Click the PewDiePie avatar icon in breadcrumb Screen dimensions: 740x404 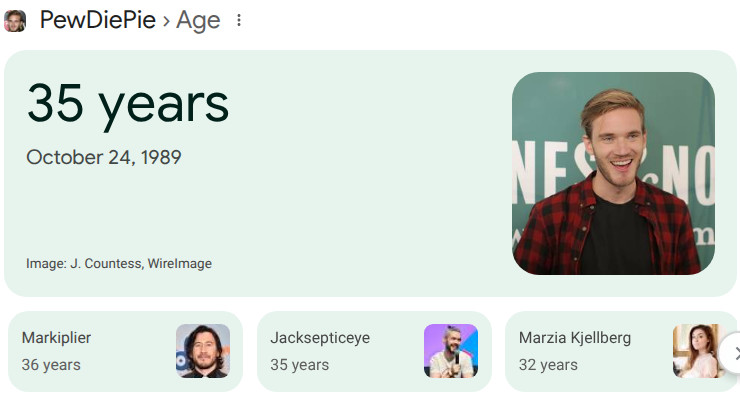(x=15, y=20)
